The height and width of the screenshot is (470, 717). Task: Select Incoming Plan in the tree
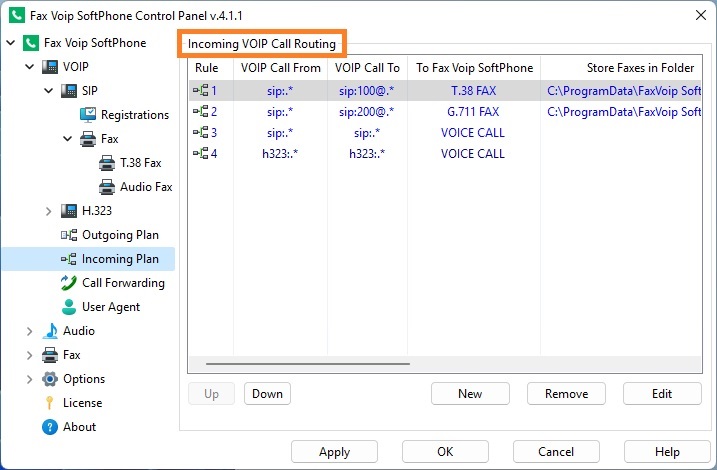[x=120, y=259]
